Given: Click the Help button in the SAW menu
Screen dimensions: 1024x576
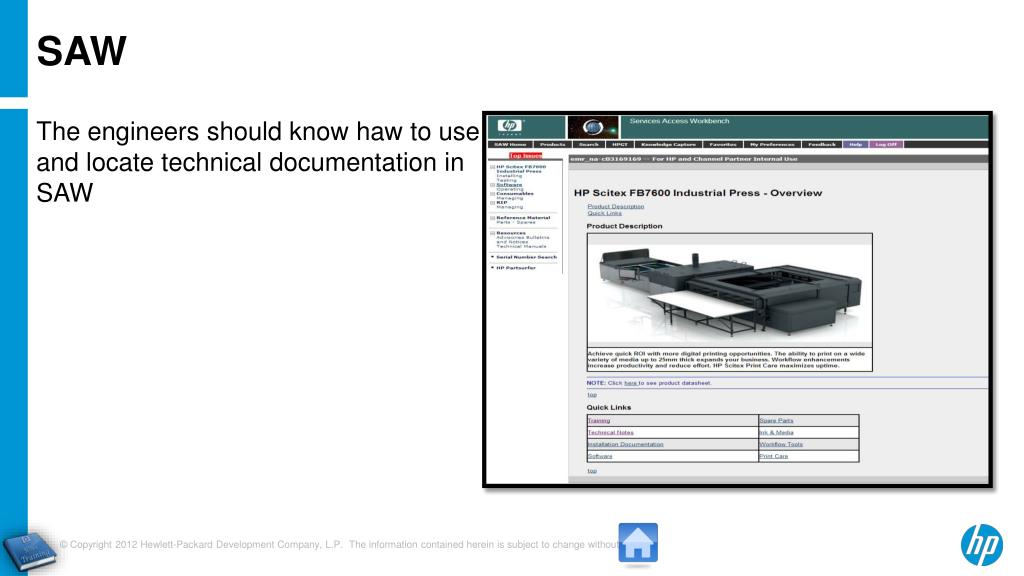Looking at the screenshot, I should click(856, 144).
